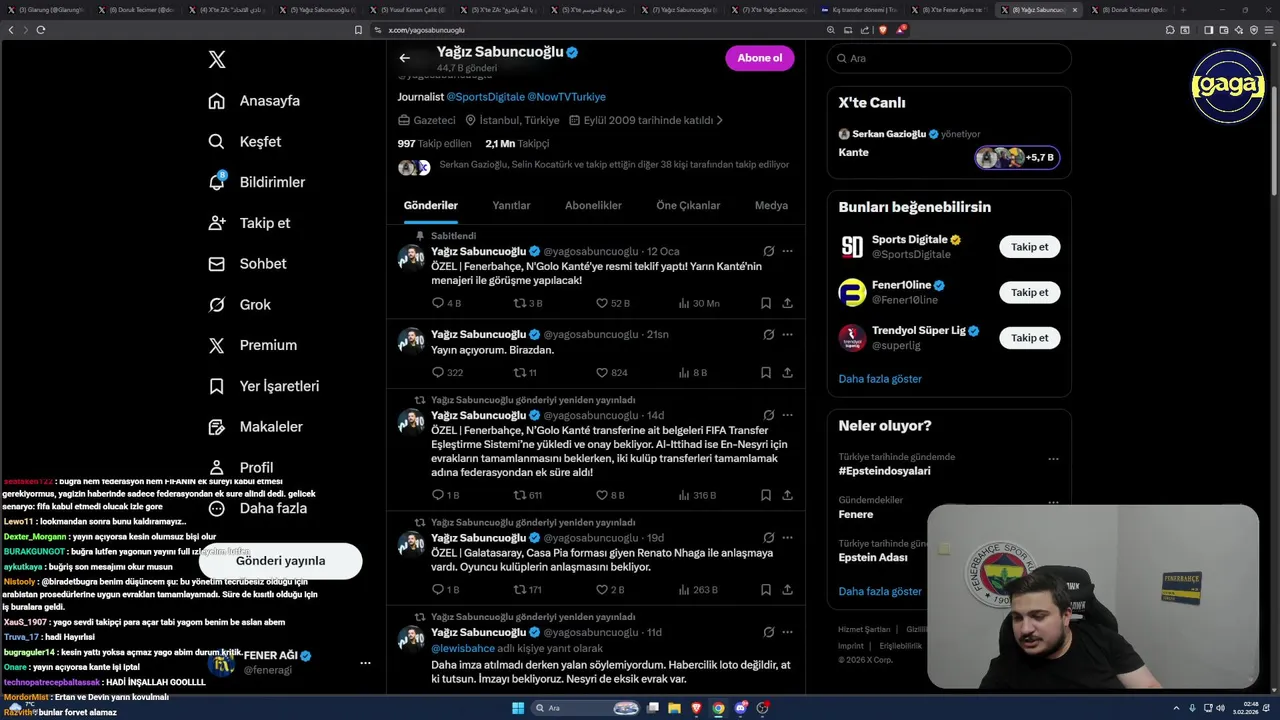Reply to pinned Kanté teklif post
Screen dimensions: 1280x720
click(446, 303)
